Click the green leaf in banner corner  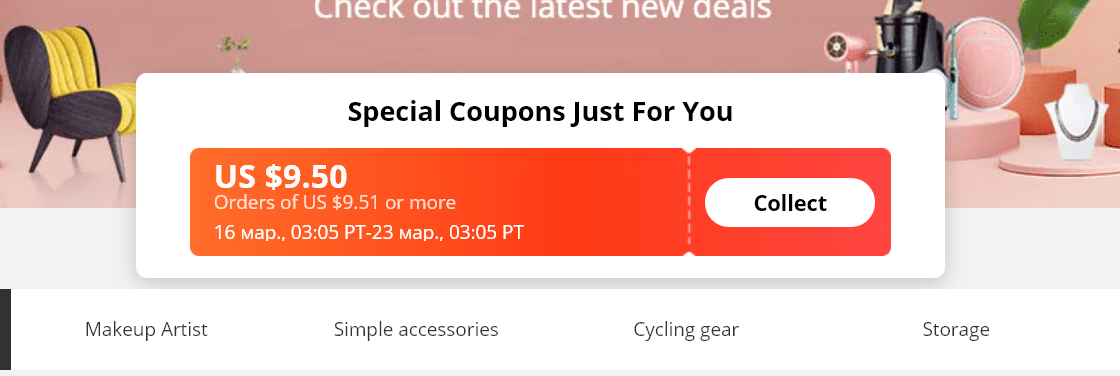point(1054,23)
